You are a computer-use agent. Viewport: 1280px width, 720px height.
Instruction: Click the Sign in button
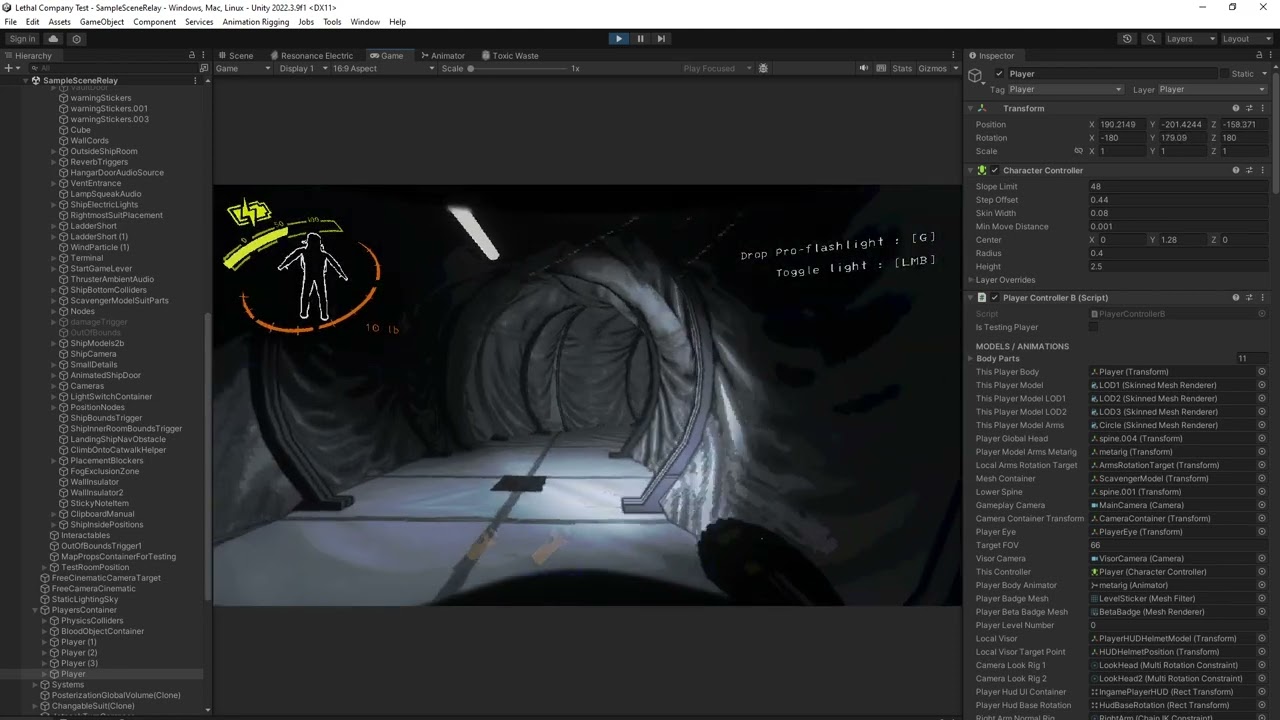22,39
